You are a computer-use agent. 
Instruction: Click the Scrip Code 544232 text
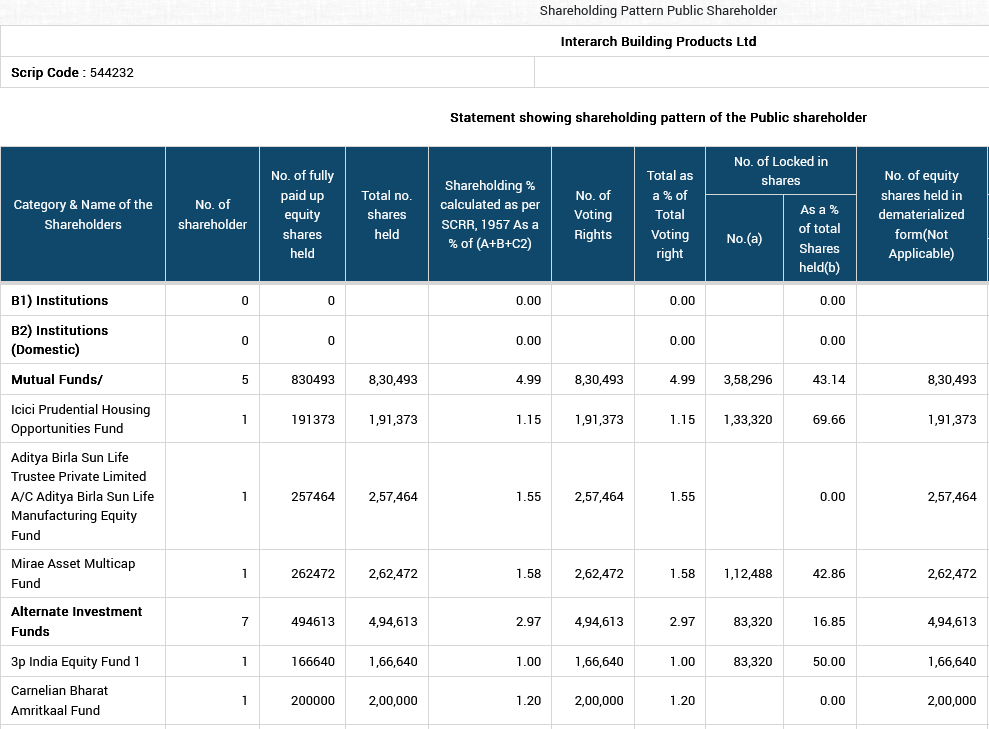[73, 73]
